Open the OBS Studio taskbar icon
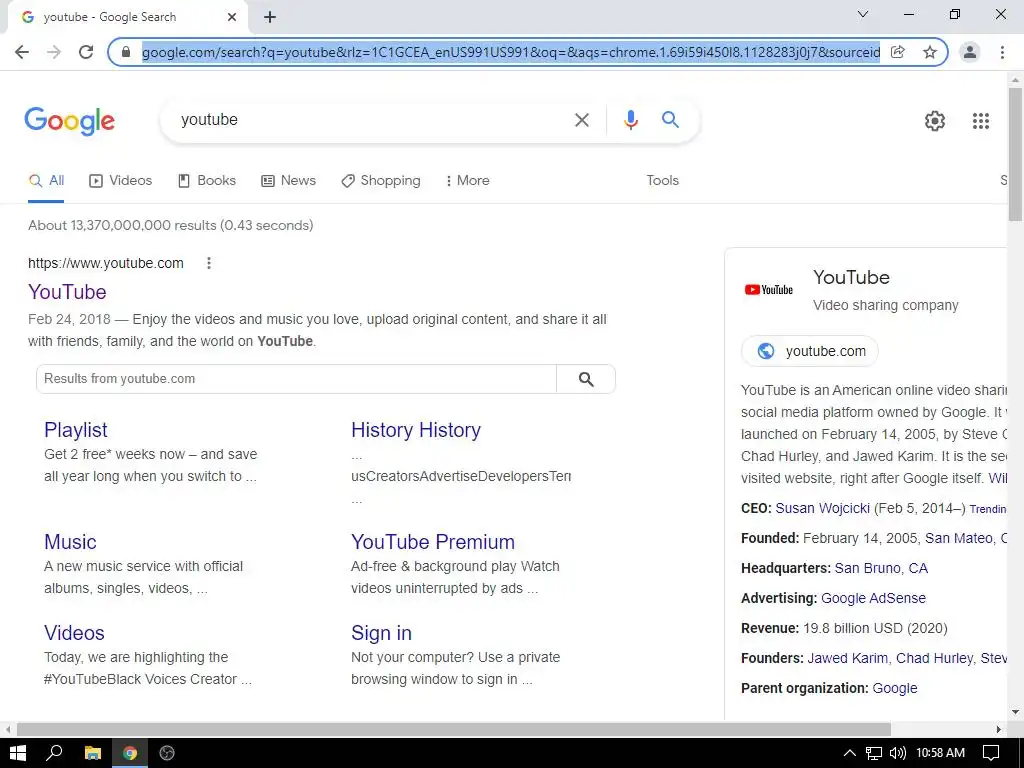 tap(167, 753)
